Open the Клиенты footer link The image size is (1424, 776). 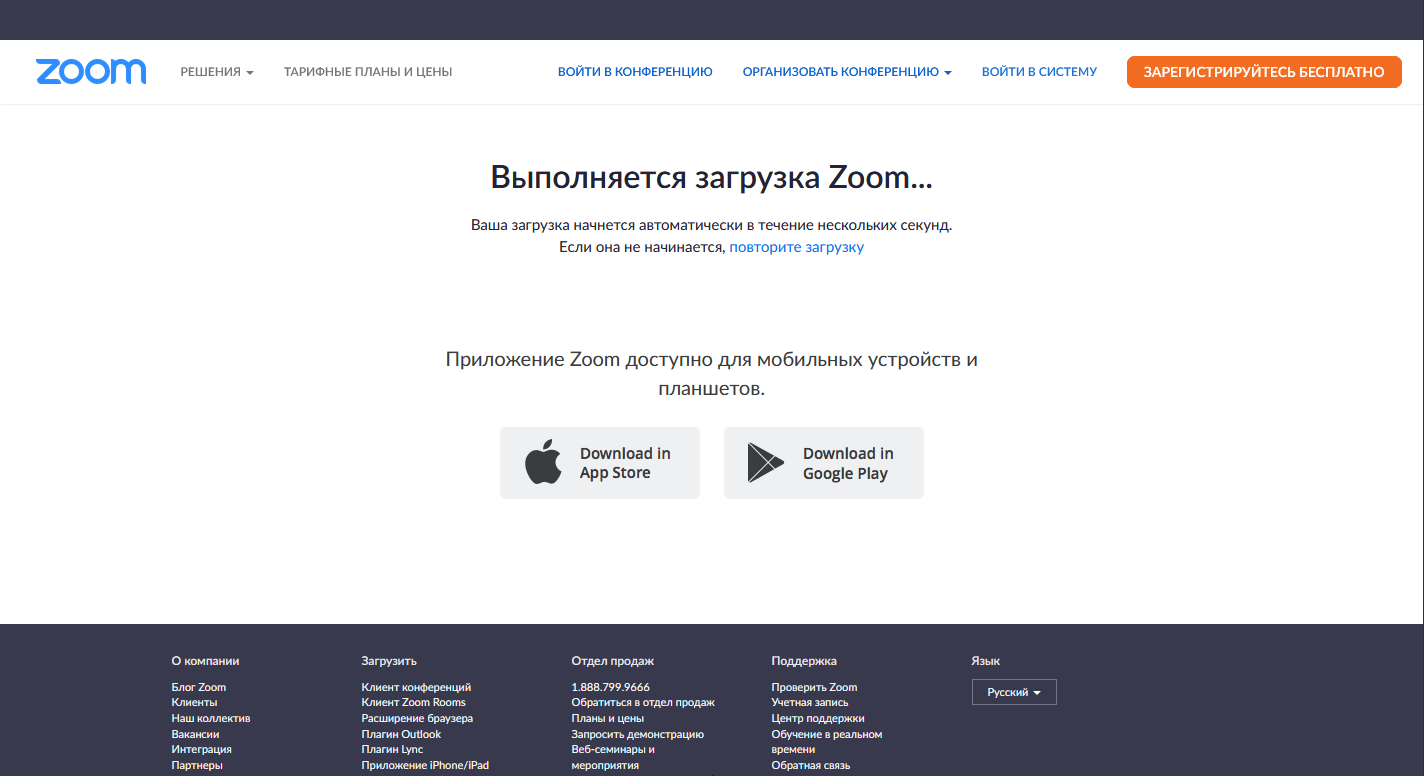pyautogui.click(x=194, y=703)
